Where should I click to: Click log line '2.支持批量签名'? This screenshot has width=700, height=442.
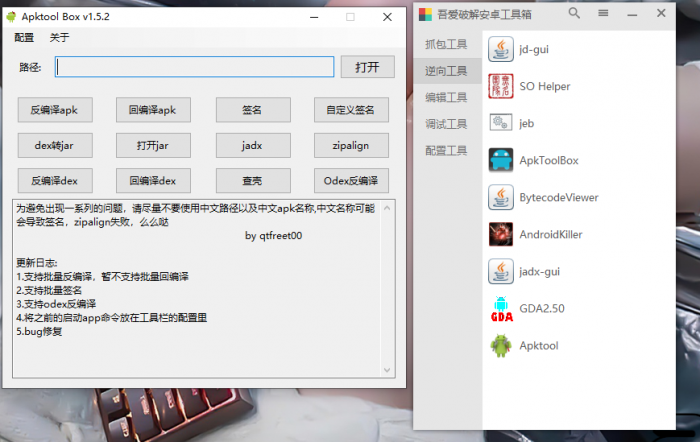pyautogui.click(x=49, y=291)
